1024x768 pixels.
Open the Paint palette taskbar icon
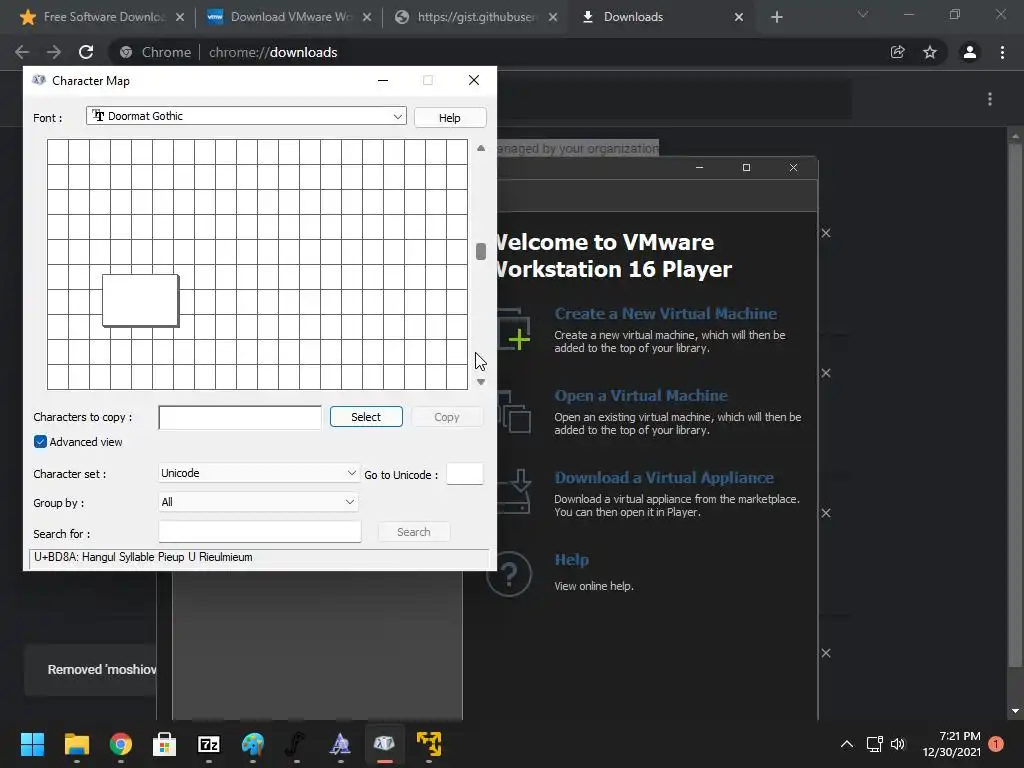[x=253, y=744]
